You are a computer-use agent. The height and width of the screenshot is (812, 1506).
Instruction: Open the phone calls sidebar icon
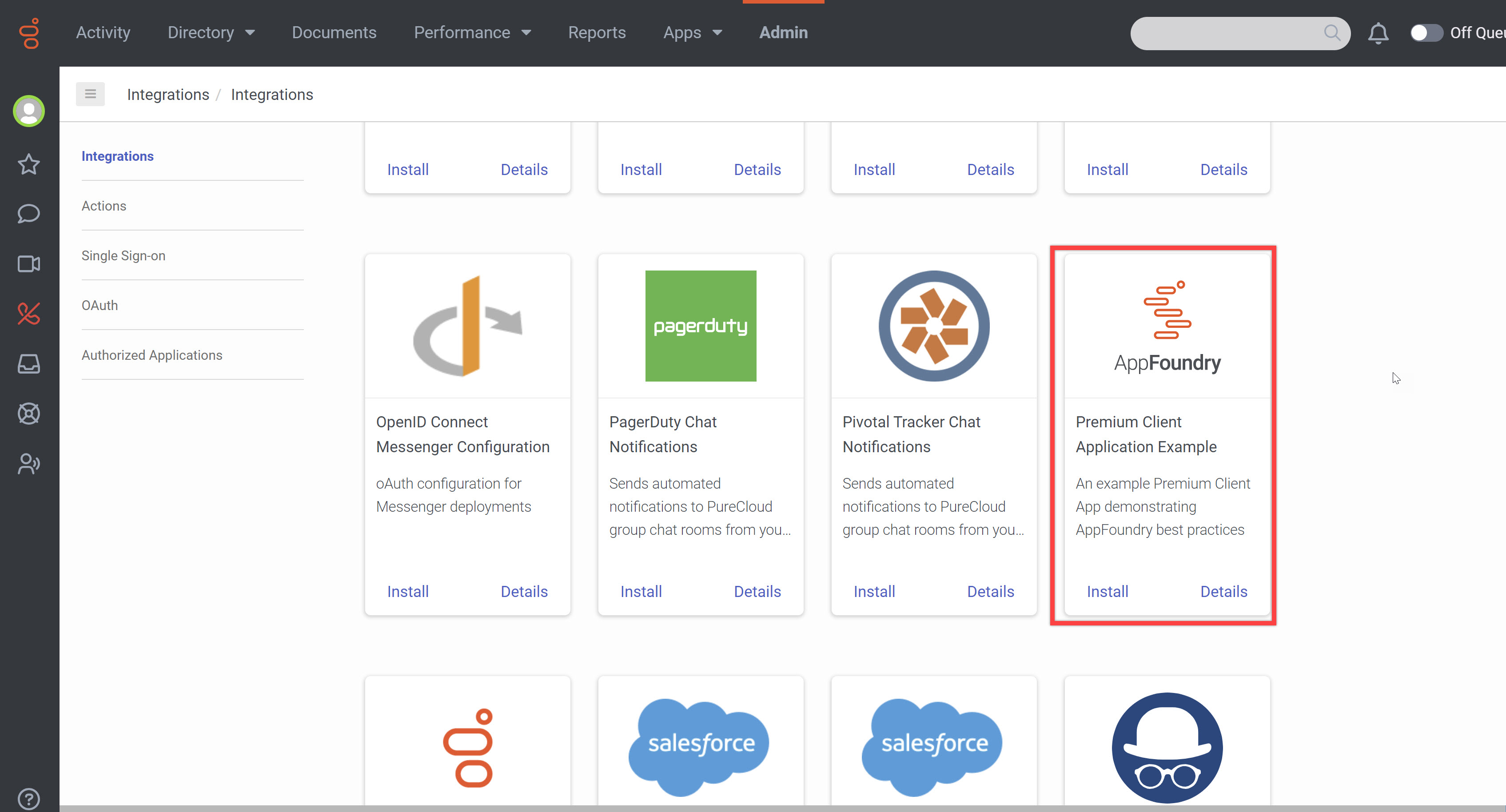pos(28,314)
